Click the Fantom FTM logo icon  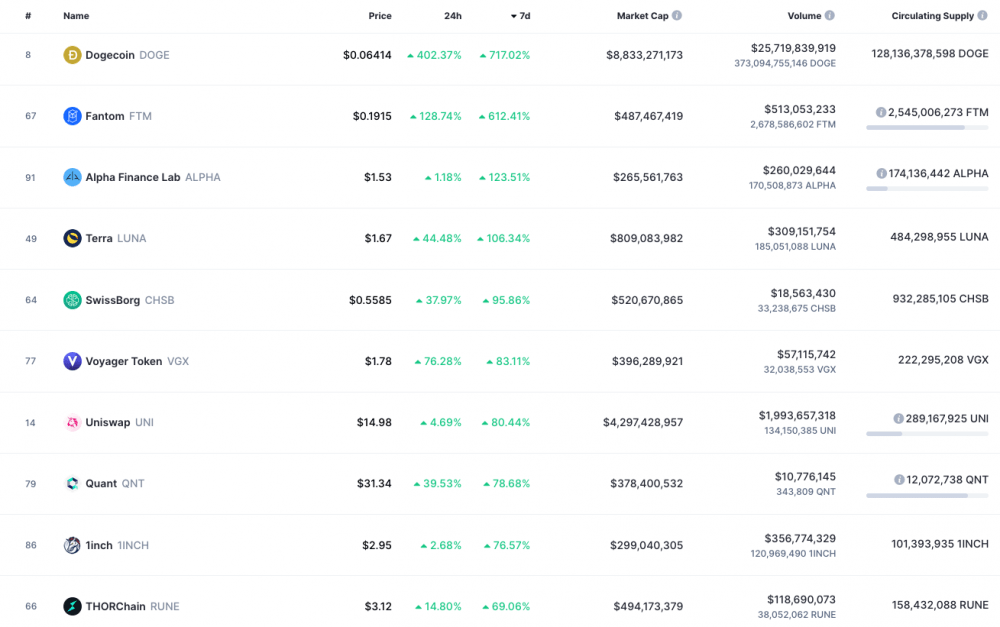(x=72, y=116)
